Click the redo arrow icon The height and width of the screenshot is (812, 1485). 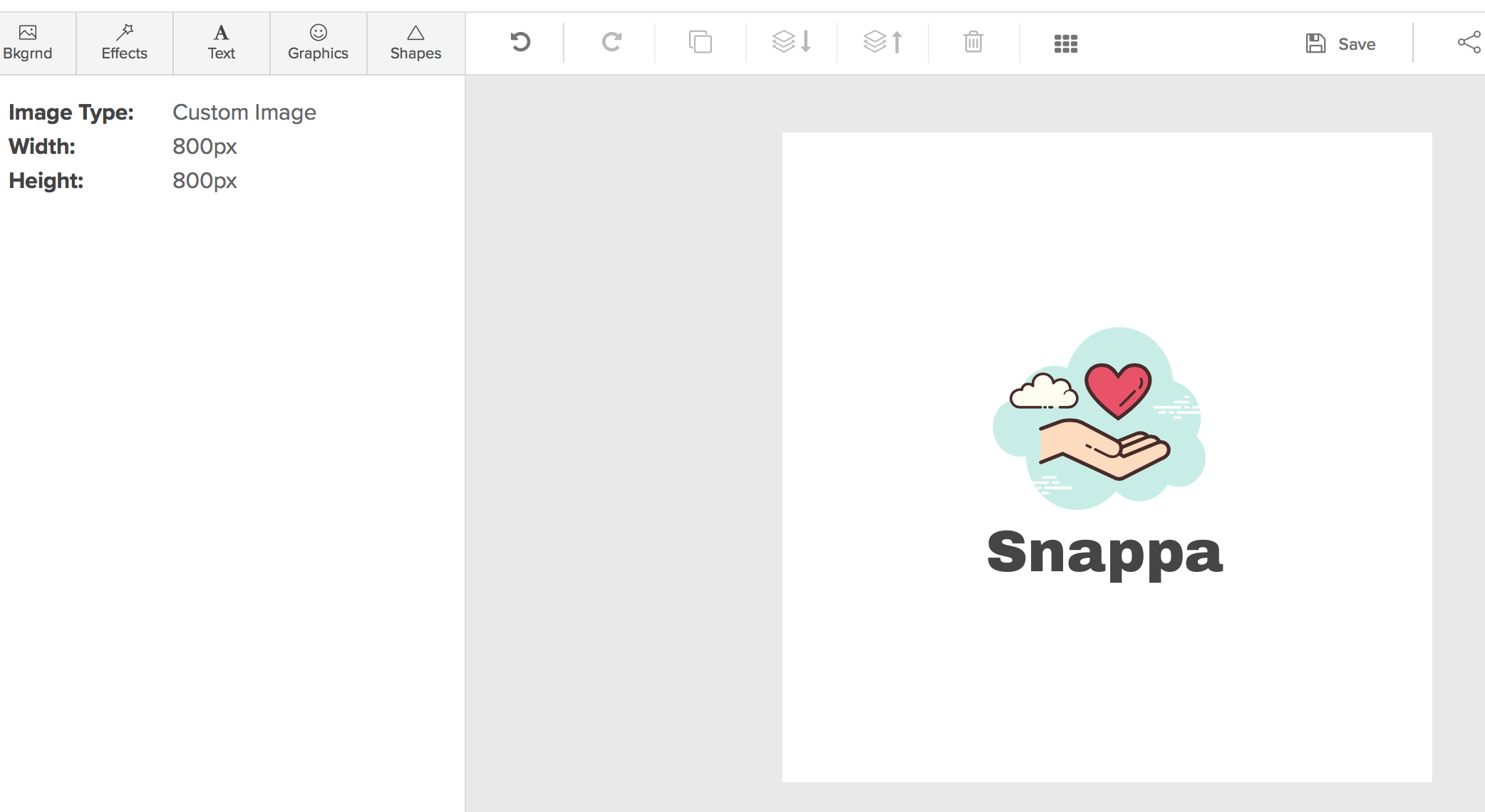point(611,42)
